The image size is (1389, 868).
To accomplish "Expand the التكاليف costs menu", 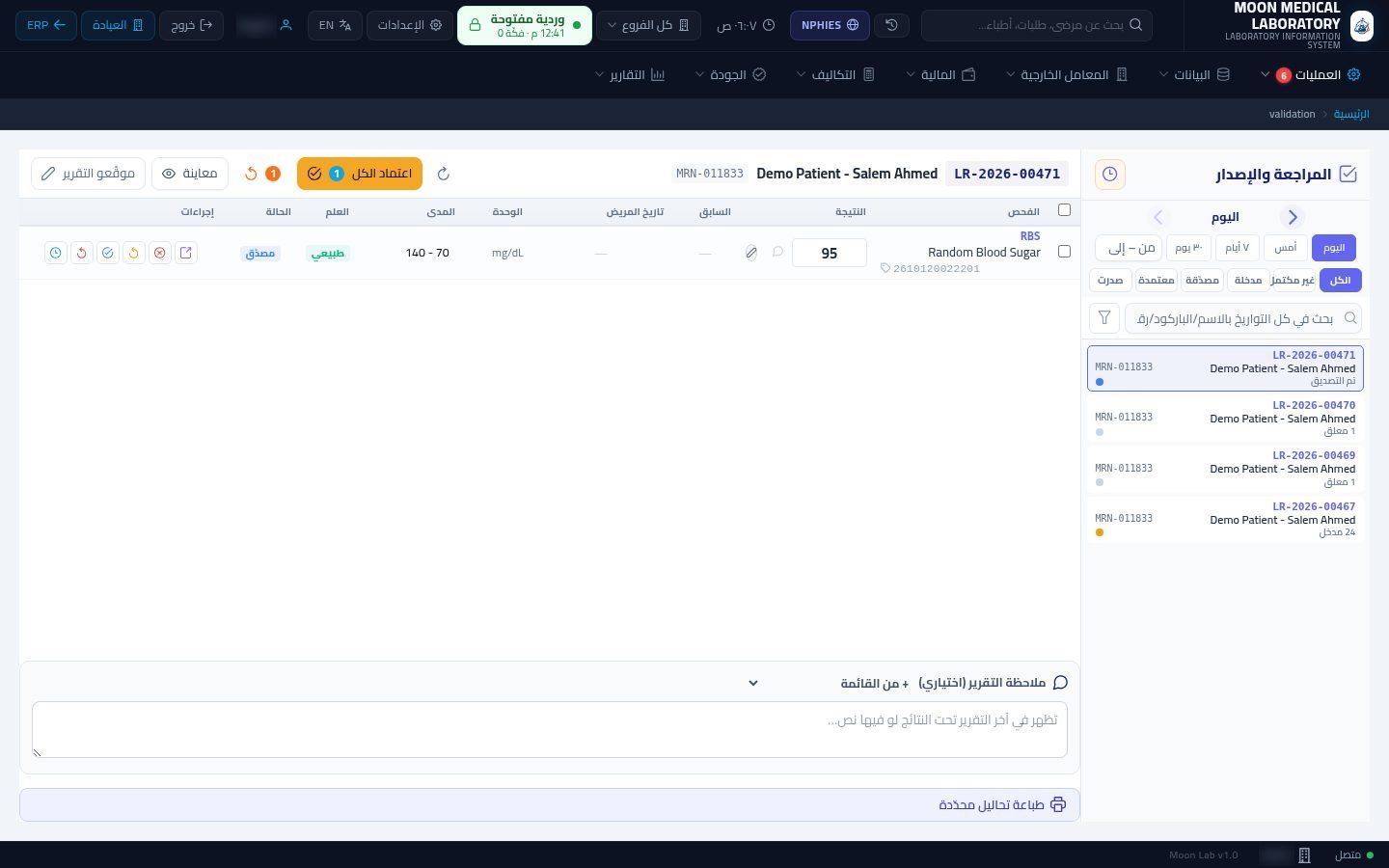I will click(835, 74).
